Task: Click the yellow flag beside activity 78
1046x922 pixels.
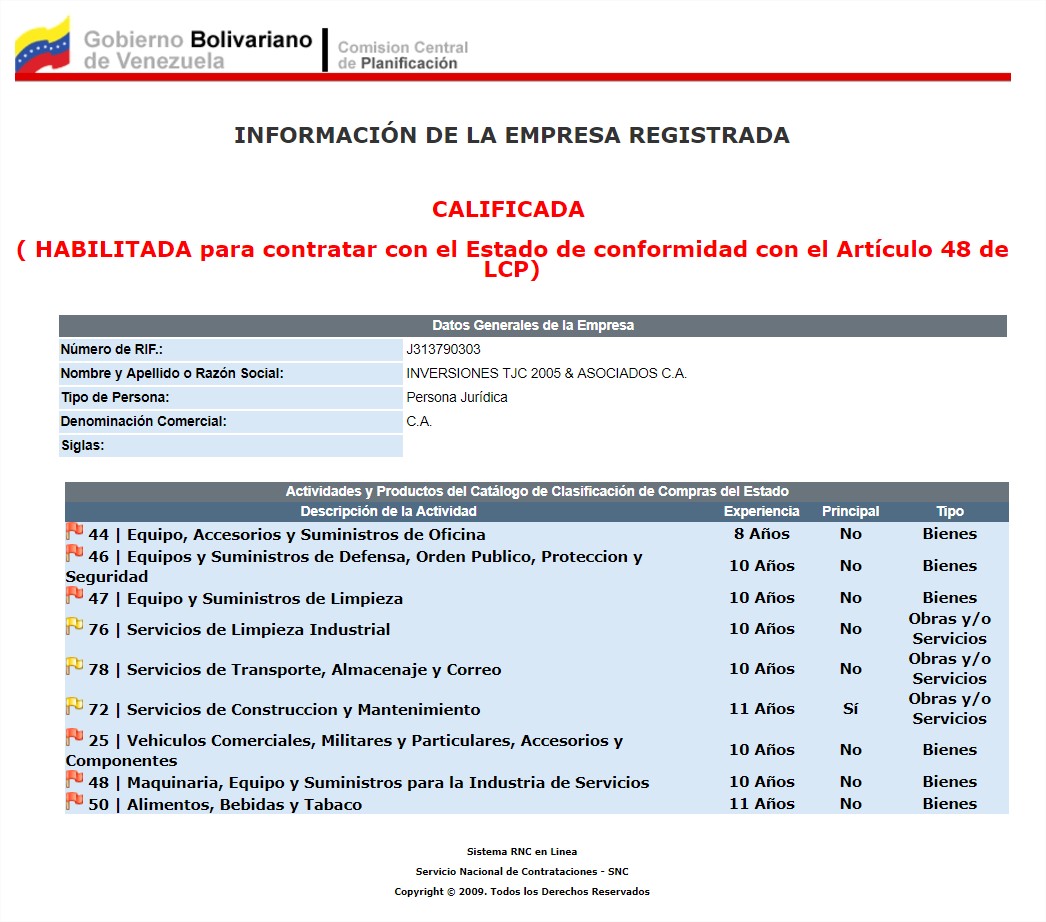Action: click(x=74, y=666)
